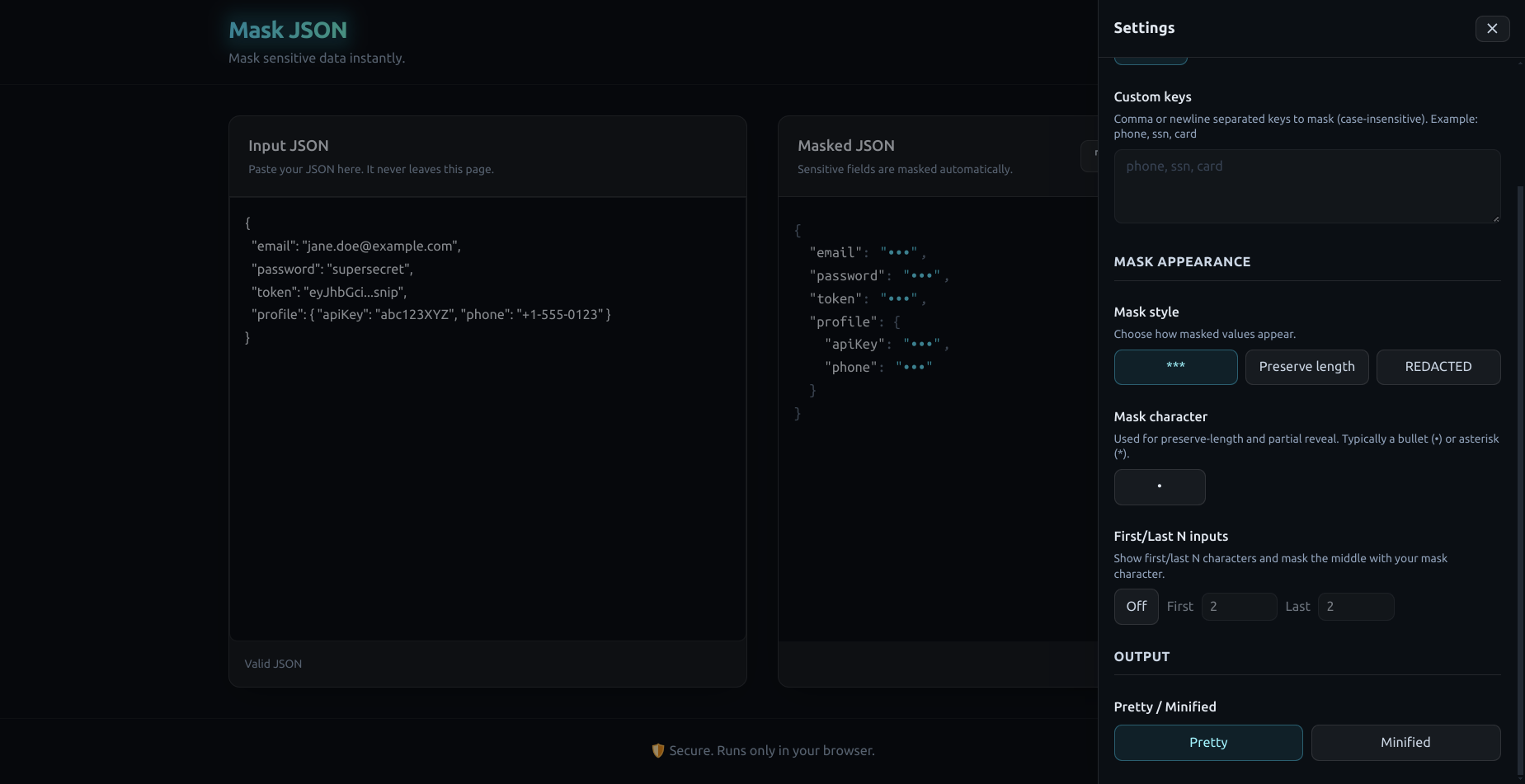Click the Mask JSON title
This screenshot has height=784, width=1525.
click(x=288, y=31)
